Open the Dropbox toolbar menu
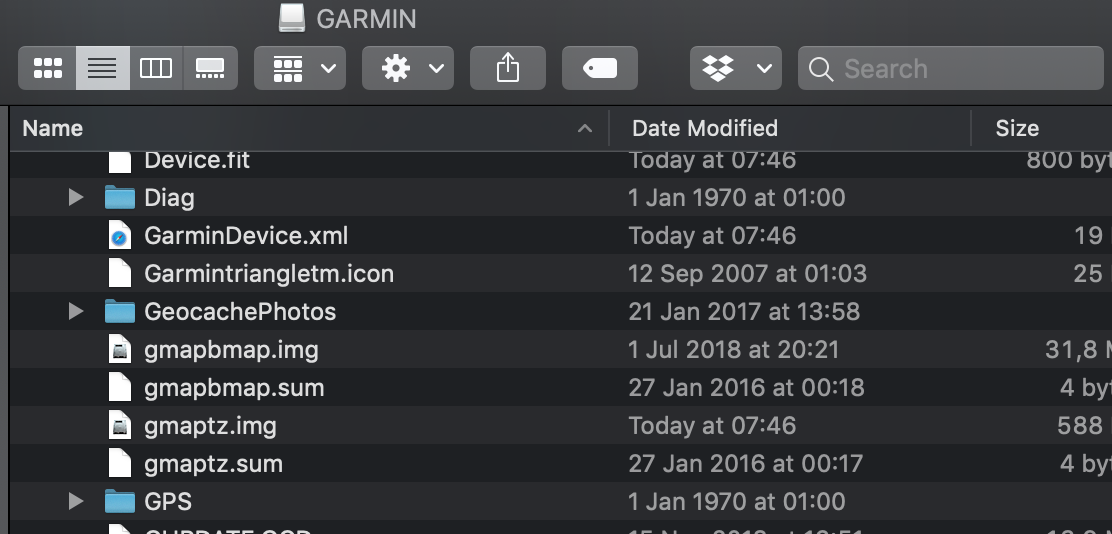The width and height of the screenshot is (1112, 534). pos(736,68)
